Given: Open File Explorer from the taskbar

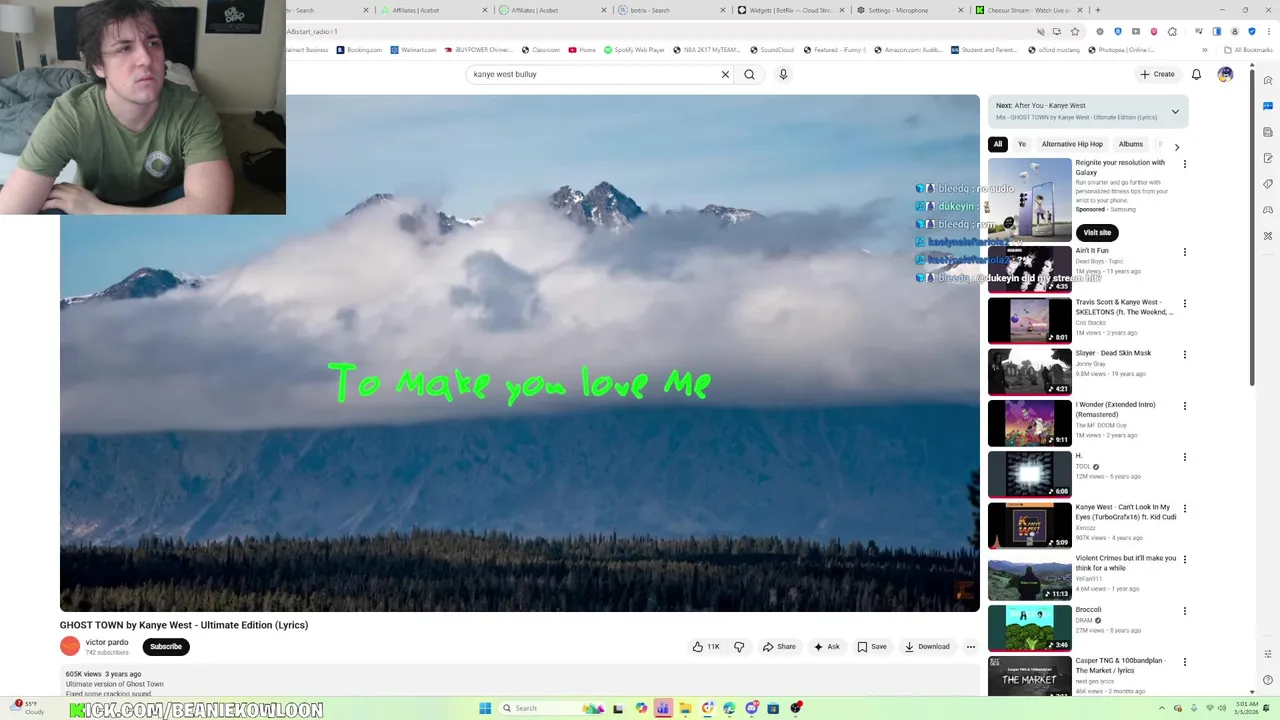Looking at the screenshot, I should [x=685, y=708].
